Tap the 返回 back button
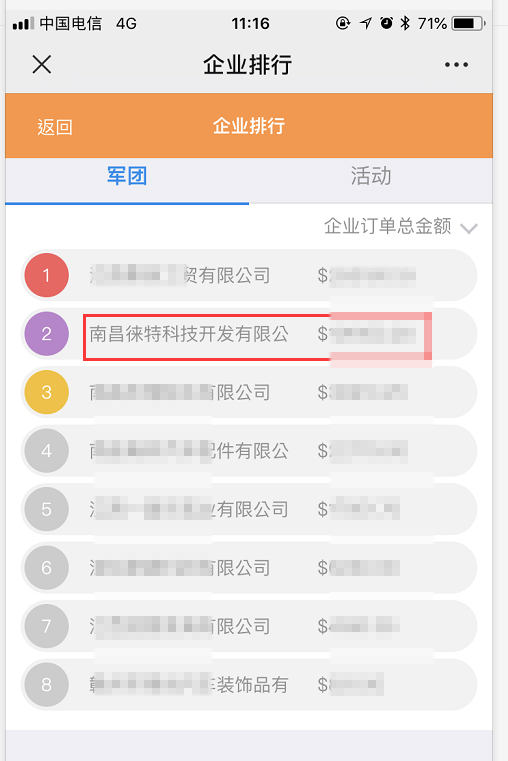The image size is (508, 761). click(55, 127)
